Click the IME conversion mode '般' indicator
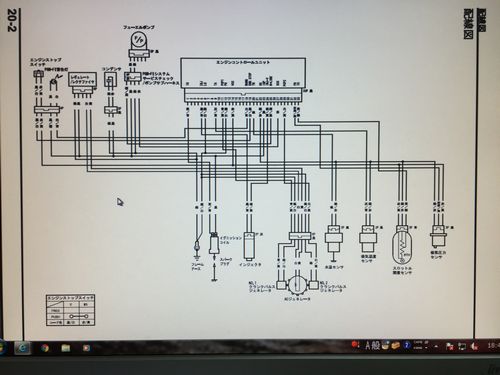 [x=376, y=346]
